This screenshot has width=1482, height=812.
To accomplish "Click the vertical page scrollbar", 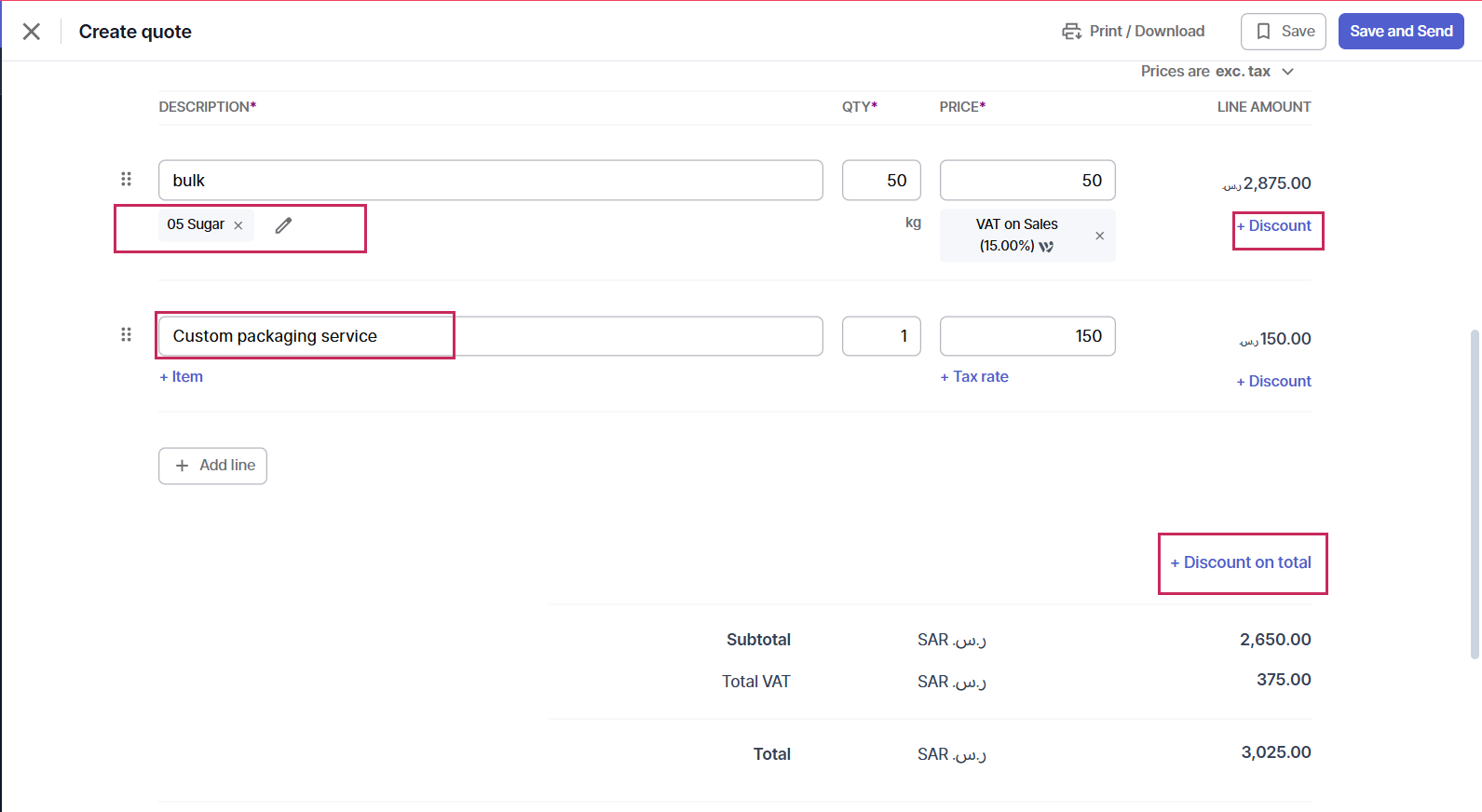I will 1474,494.
